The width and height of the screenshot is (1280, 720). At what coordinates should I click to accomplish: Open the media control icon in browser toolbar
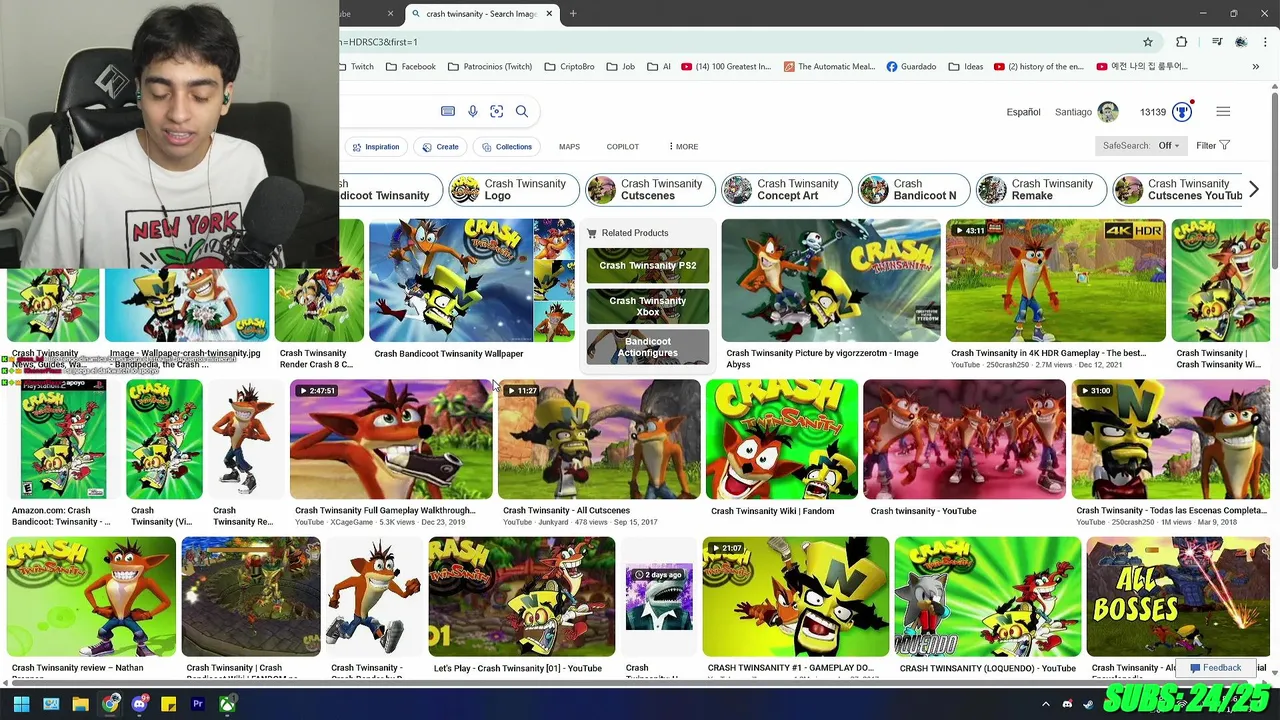pyautogui.click(x=1217, y=42)
